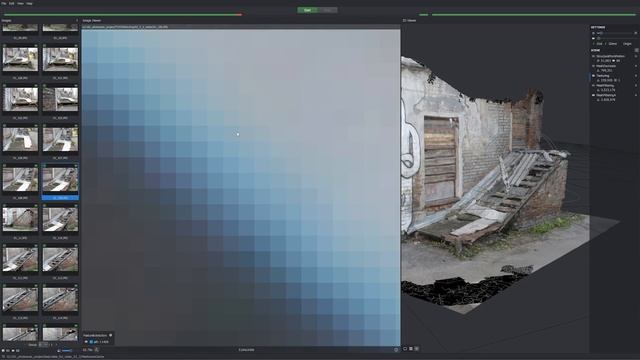The width and height of the screenshot is (640, 360).
Task: Select the MeshDecimate scene entry label
Action: point(606,66)
